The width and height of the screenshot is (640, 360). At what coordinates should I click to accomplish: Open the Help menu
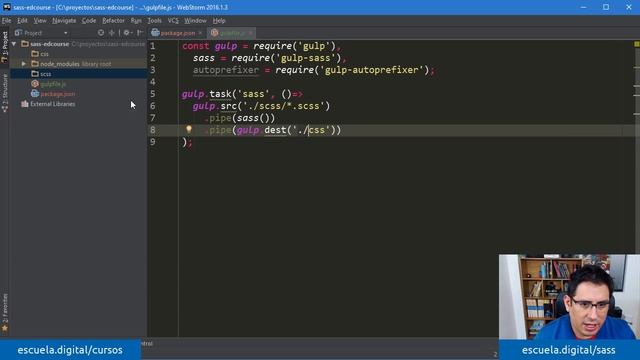click(x=219, y=20)
